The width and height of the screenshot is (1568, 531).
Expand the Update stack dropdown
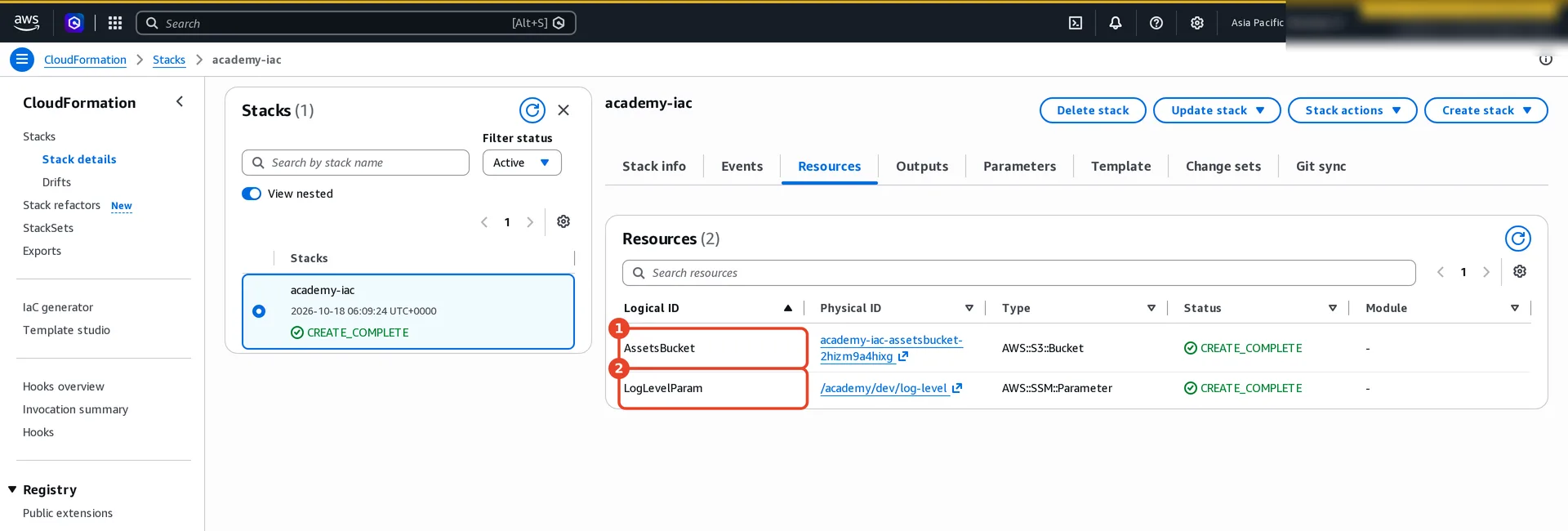[x=1217, y=110]
